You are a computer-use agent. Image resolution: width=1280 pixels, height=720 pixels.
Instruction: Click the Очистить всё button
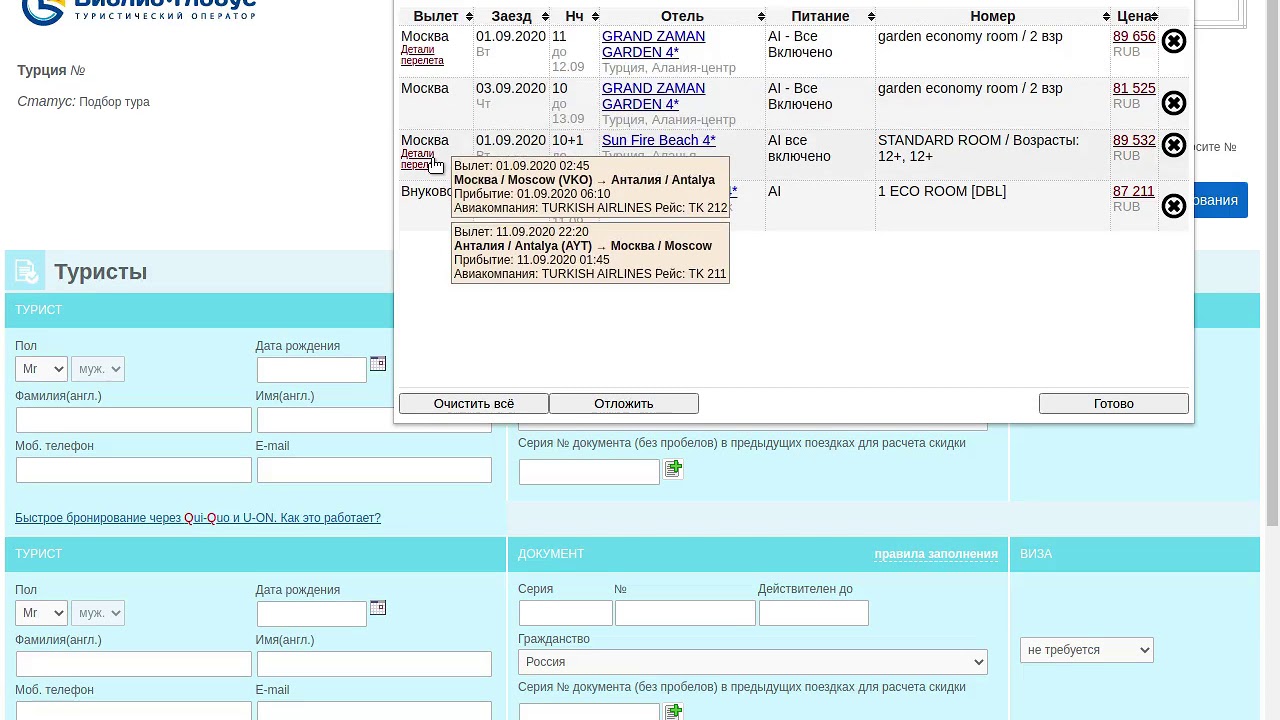click(x=474, y=403)
